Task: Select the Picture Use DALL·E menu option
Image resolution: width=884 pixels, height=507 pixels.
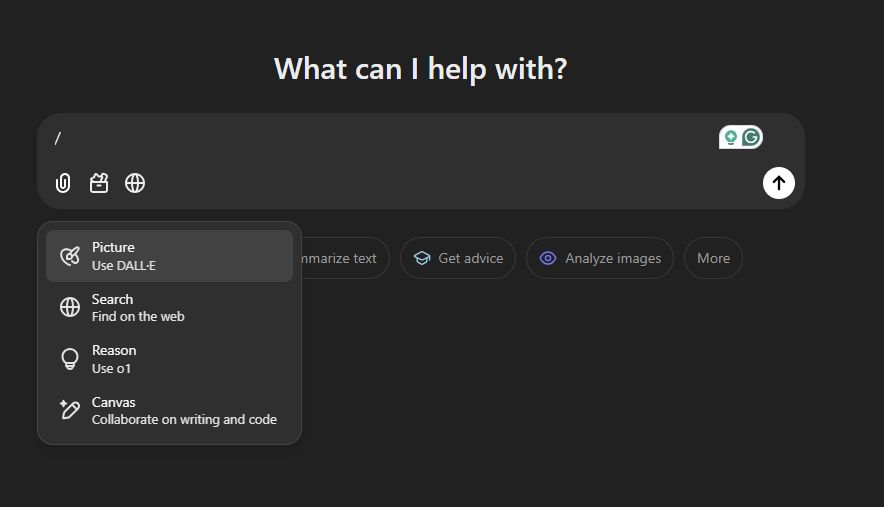Action: 169,256
